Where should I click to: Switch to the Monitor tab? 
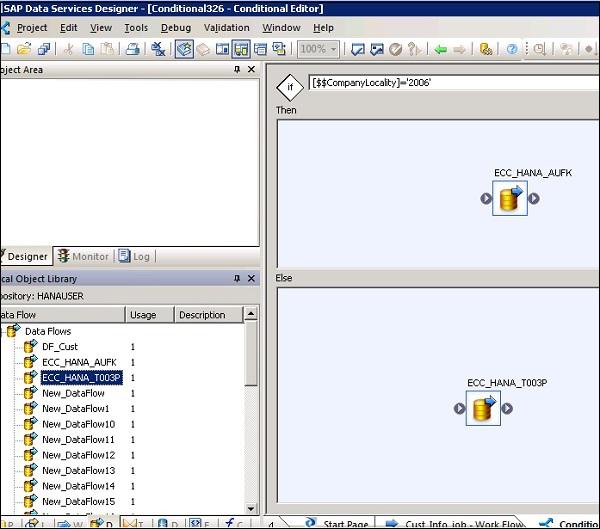(x=84, y=256)
